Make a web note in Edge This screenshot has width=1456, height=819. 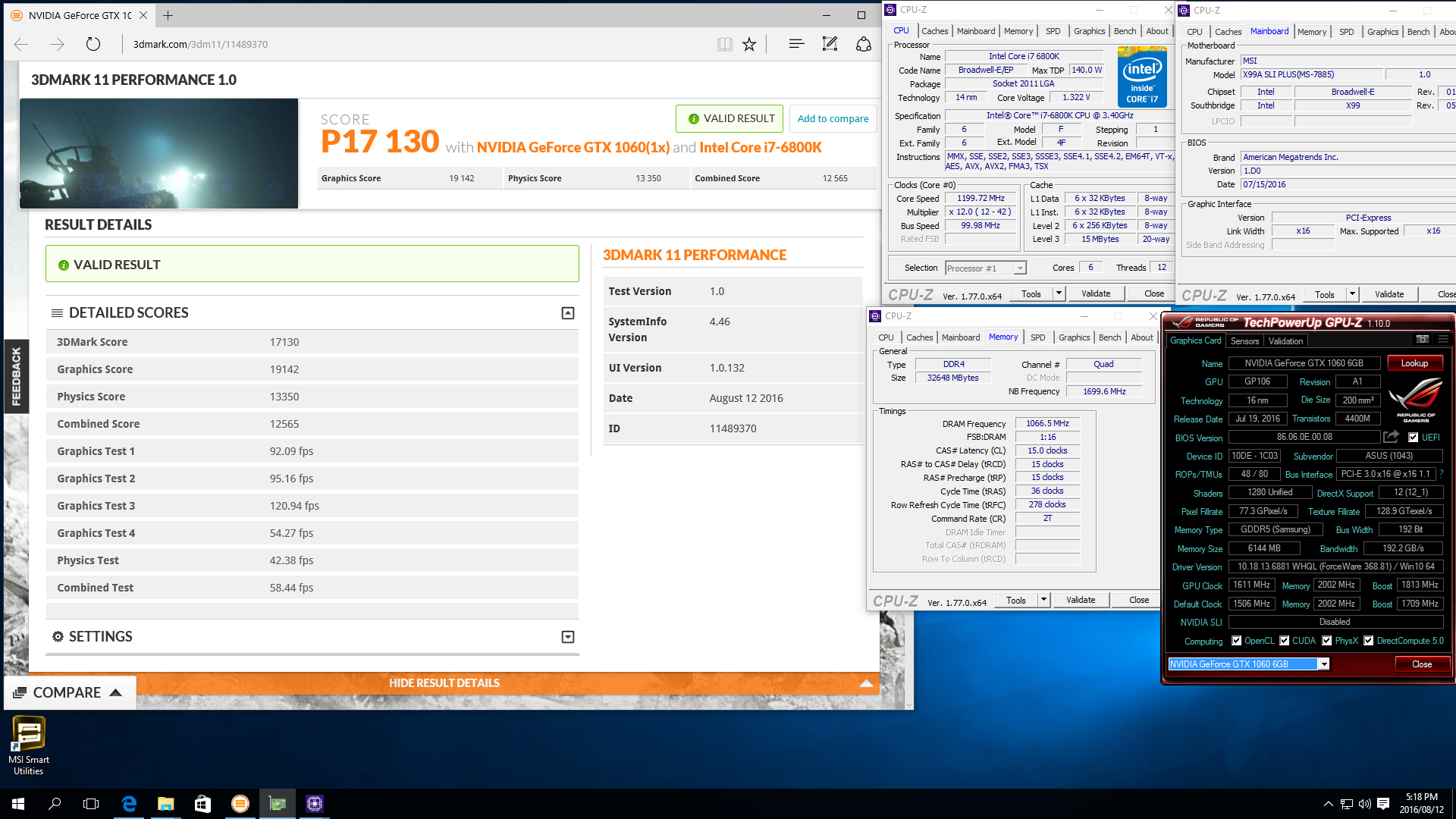830,44
